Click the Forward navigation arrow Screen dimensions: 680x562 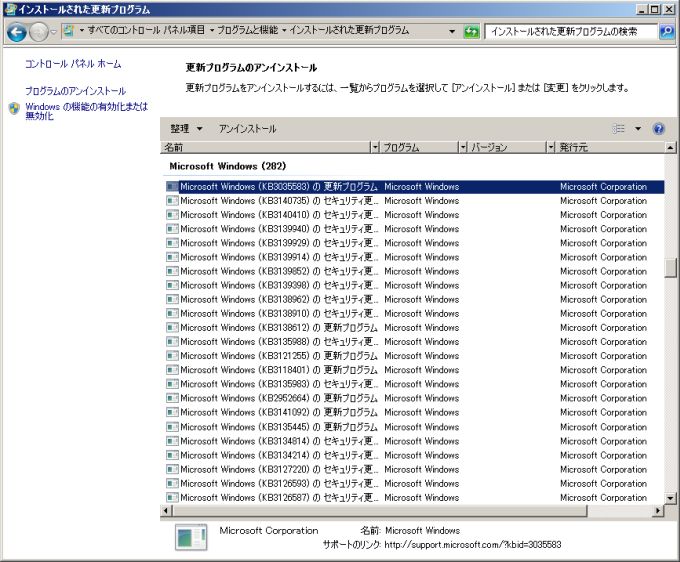[38, 32]
